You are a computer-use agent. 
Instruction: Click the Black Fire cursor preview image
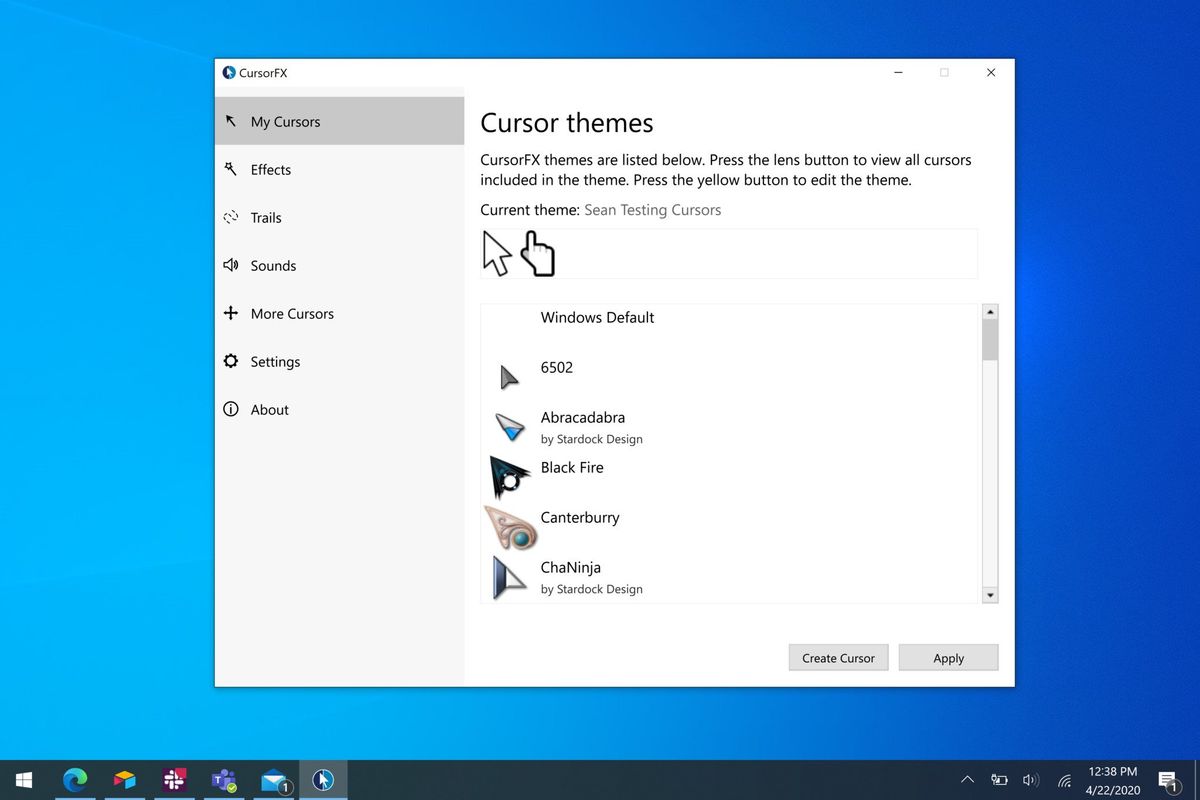[508, 477]
